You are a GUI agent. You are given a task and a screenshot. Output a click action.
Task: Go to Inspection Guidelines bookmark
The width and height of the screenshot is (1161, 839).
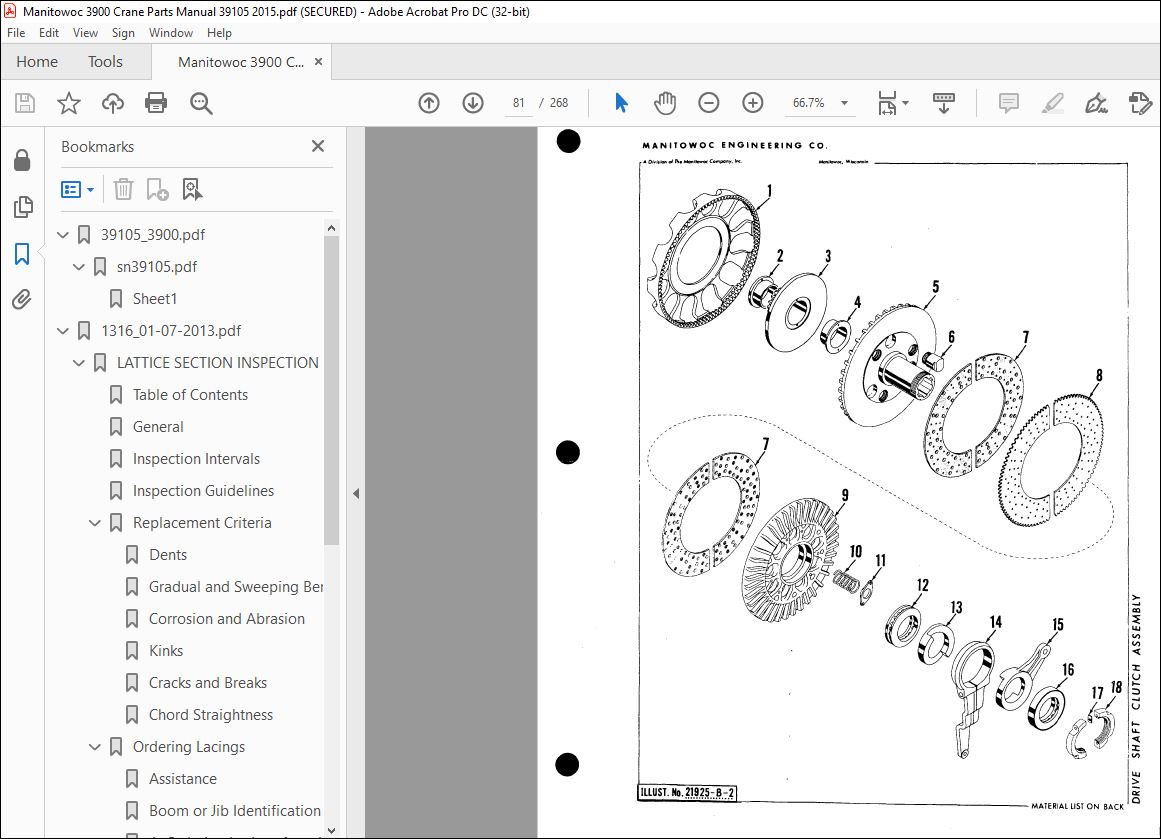204,491
